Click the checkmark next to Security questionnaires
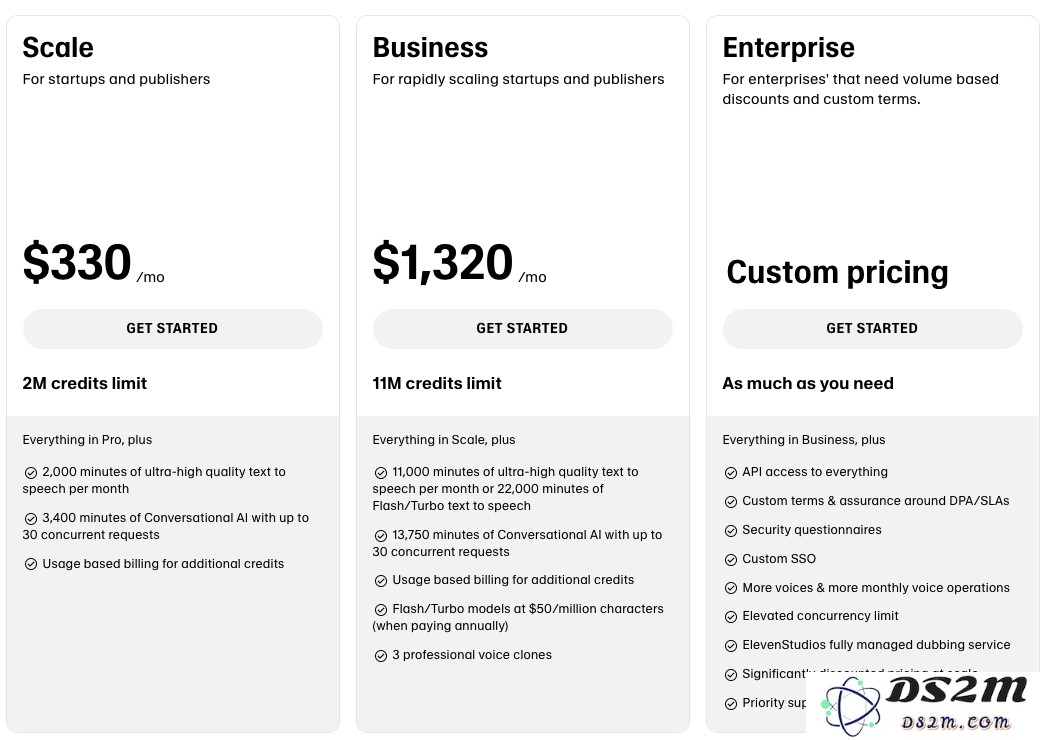 [730, 531]
